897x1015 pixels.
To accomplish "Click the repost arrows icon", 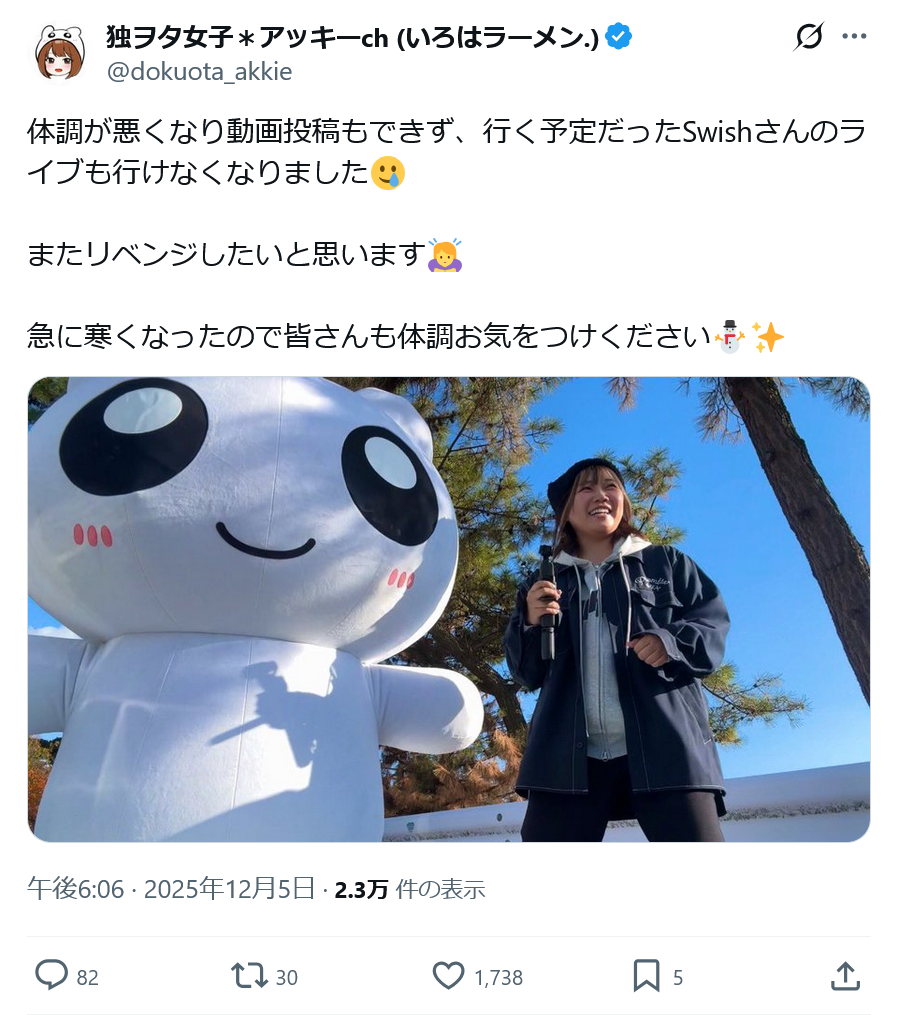I will click(249, 976).
